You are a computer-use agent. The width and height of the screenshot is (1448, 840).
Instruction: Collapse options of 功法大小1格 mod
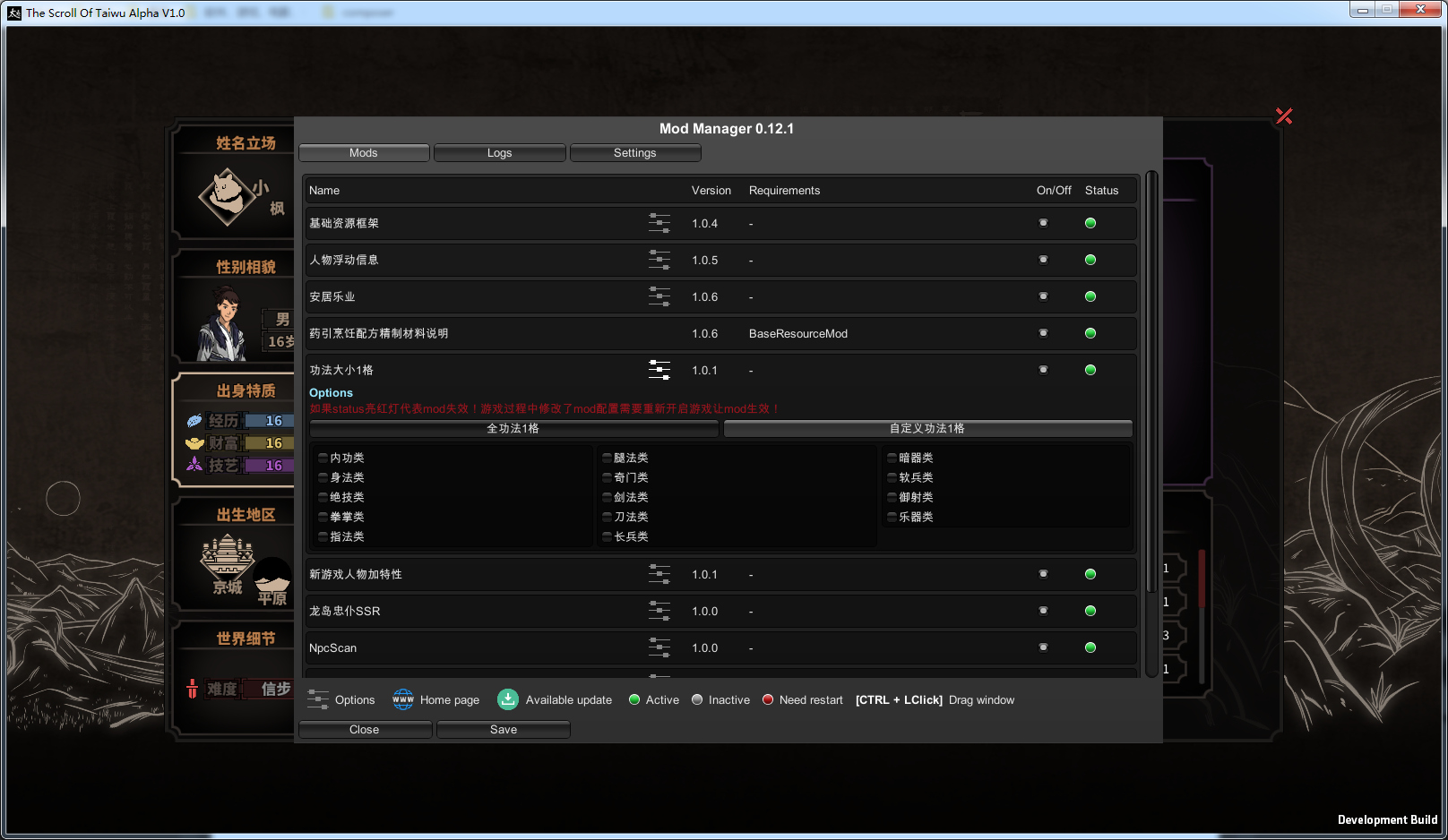[659, 370]
